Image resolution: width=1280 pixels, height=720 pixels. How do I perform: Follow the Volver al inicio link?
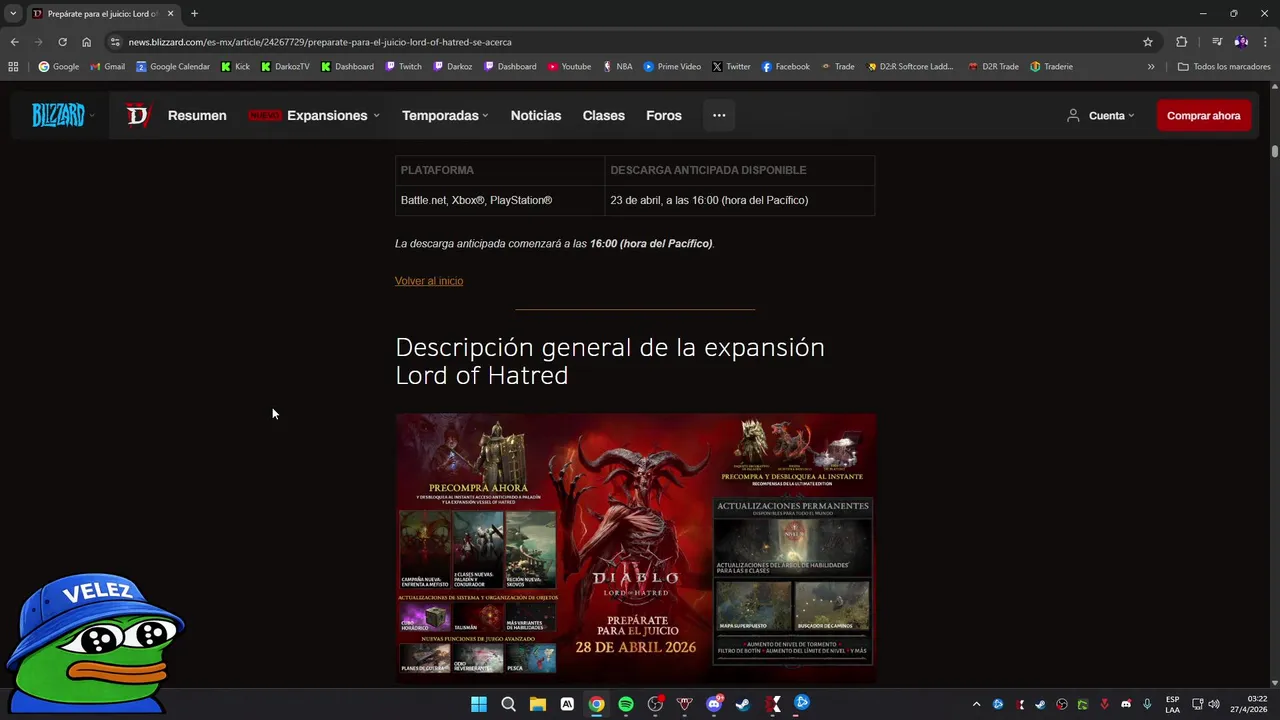pos(429,281)
